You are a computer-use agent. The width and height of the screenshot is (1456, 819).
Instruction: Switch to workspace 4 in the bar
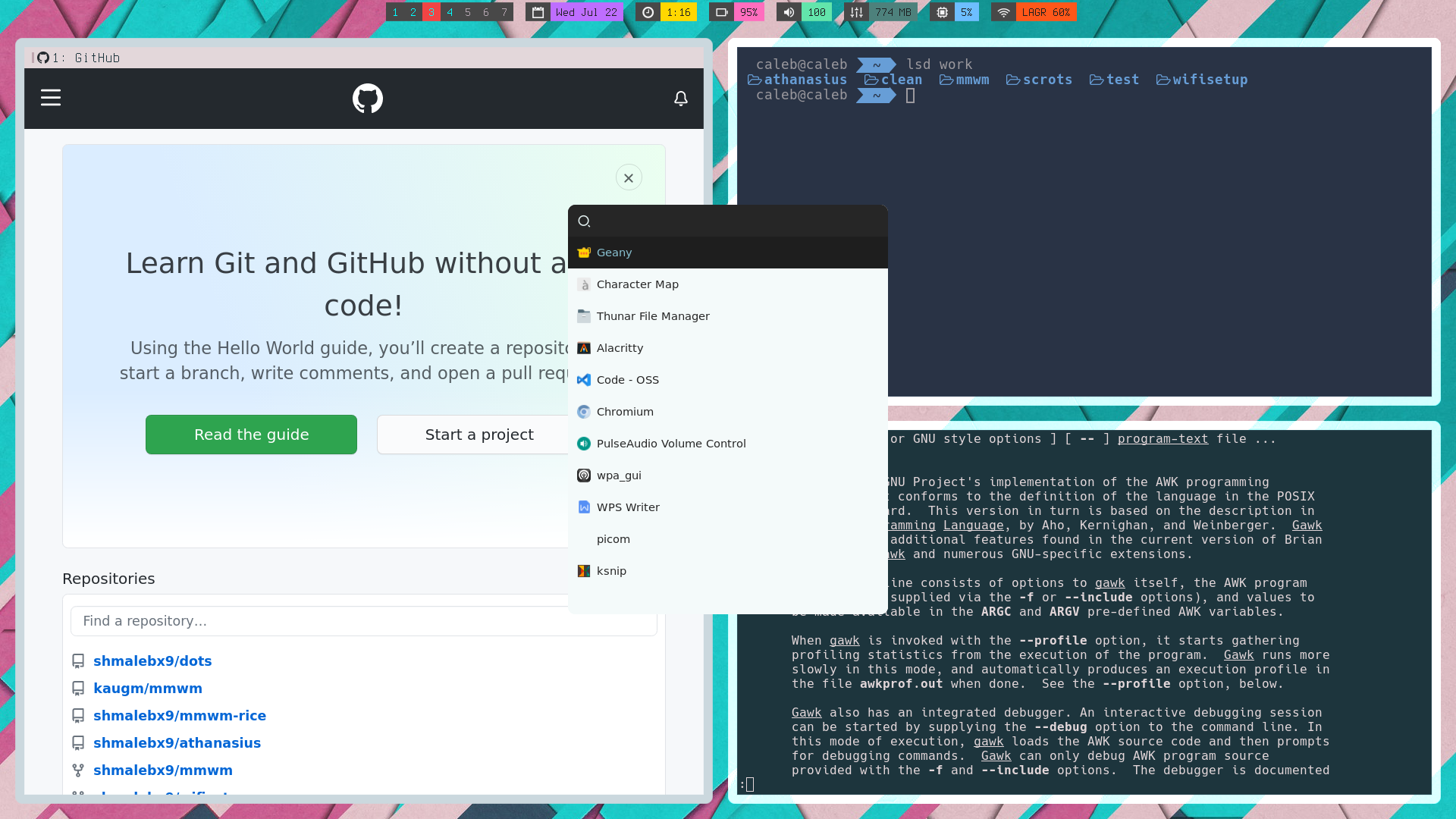pyautogui.click(x=450, y=12)
